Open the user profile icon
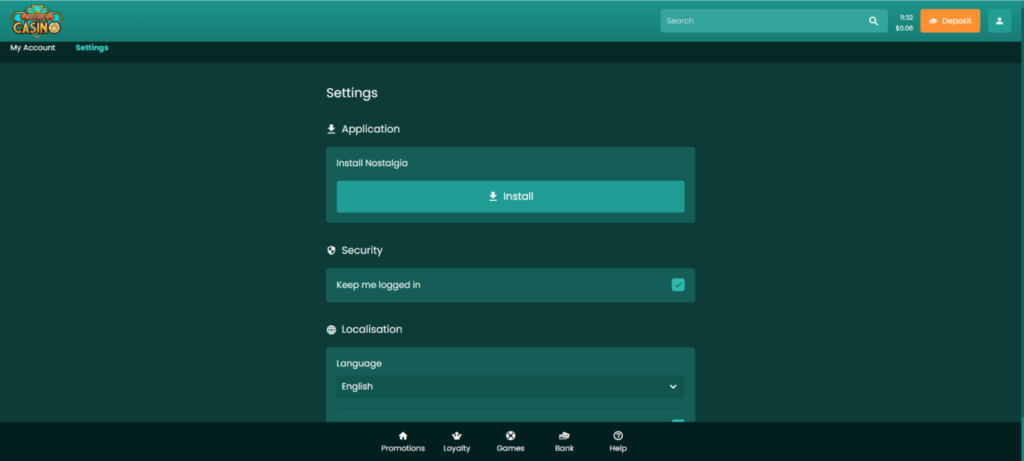 [999, 21]
